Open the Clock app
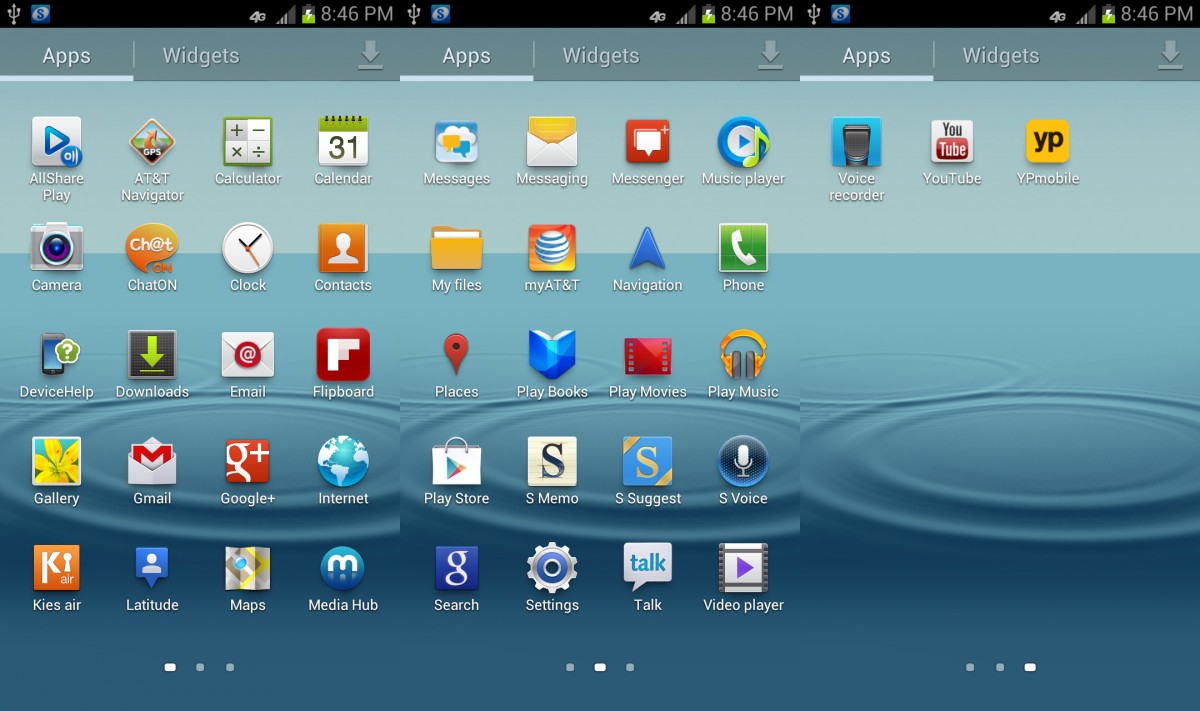 248,248
